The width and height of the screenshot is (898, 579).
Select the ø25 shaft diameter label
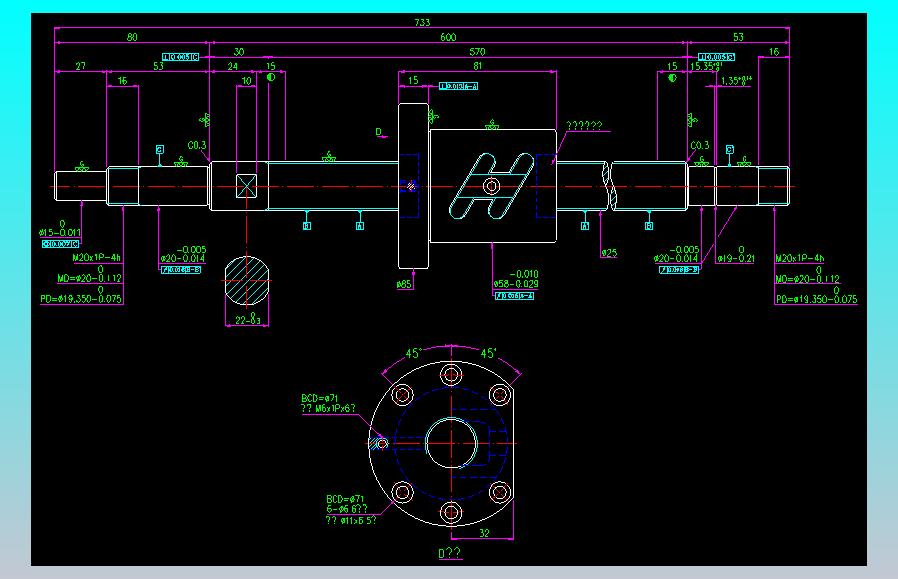(609, 253)
